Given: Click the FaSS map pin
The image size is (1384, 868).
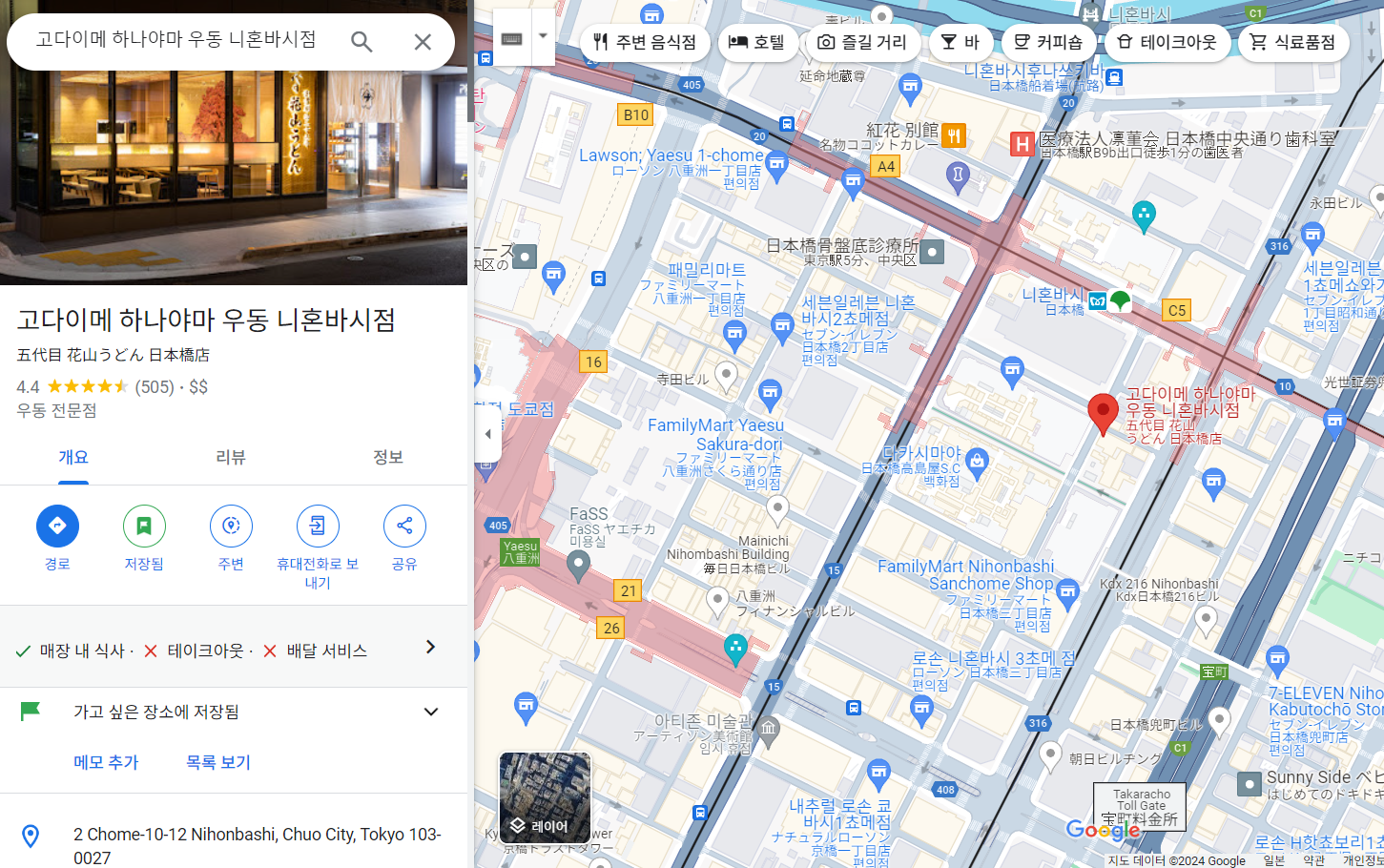Looking at the screenshot, I should [578, 566].
